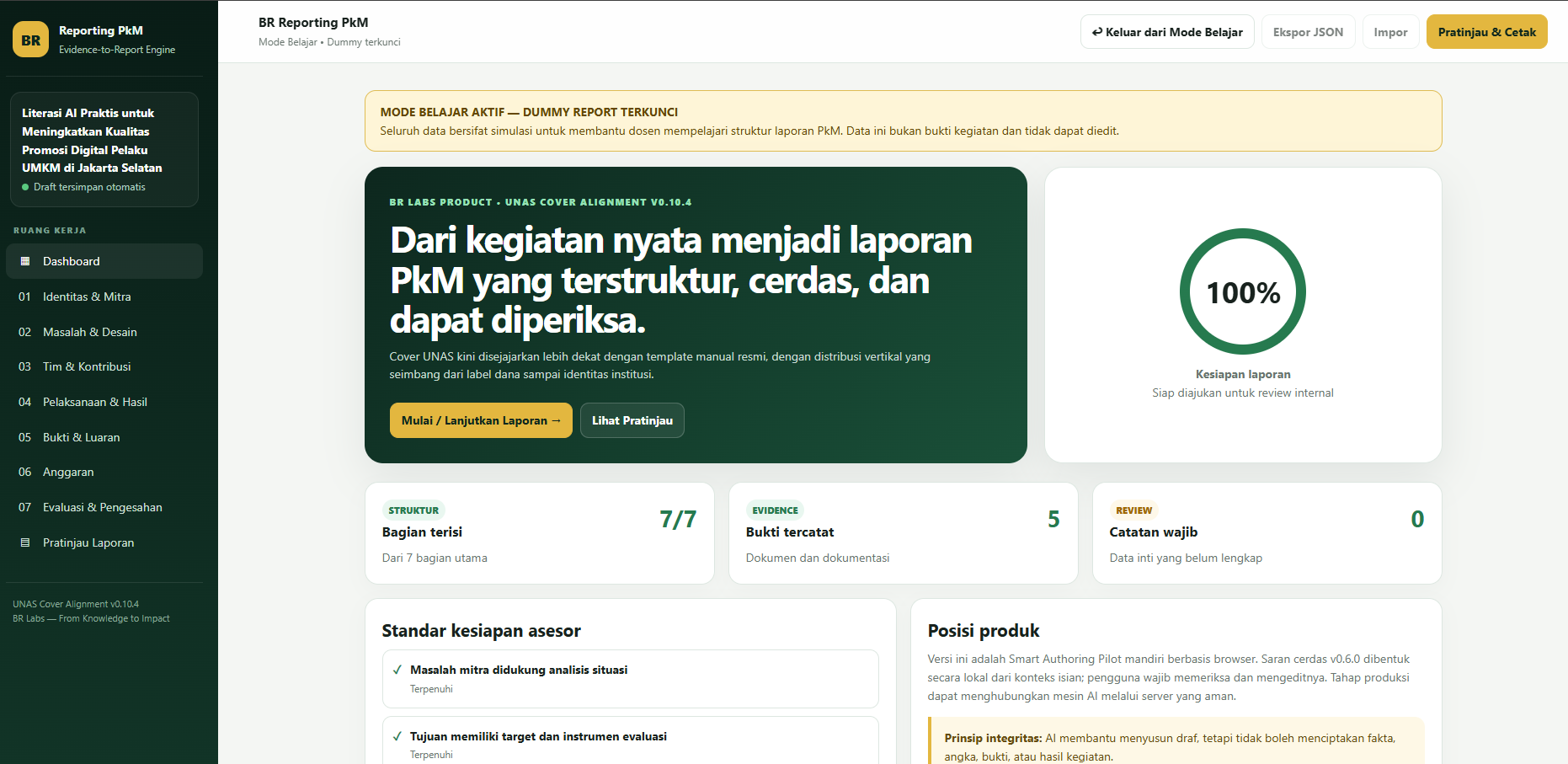Go to 07 Evaluasi & Pengesahan
The image size is (1568, 764).
tap(104, 507)
